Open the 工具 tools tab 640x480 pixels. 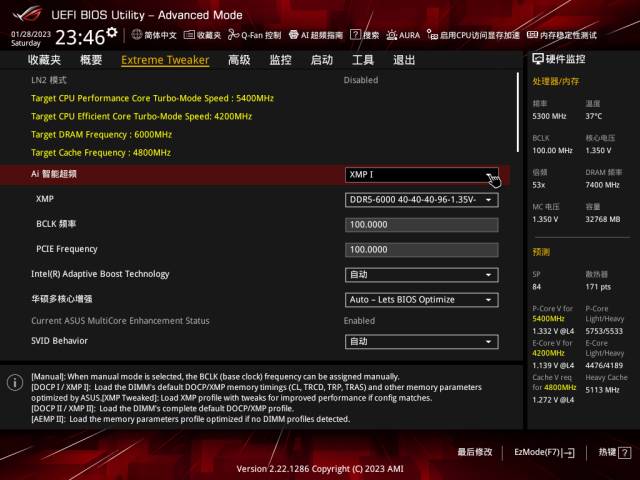point(363,60)
